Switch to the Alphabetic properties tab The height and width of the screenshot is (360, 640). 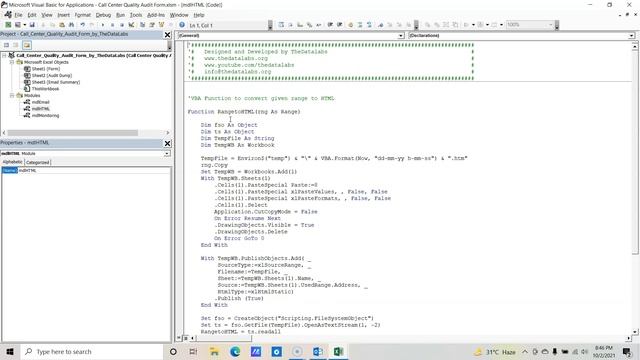tap(12, 162)
